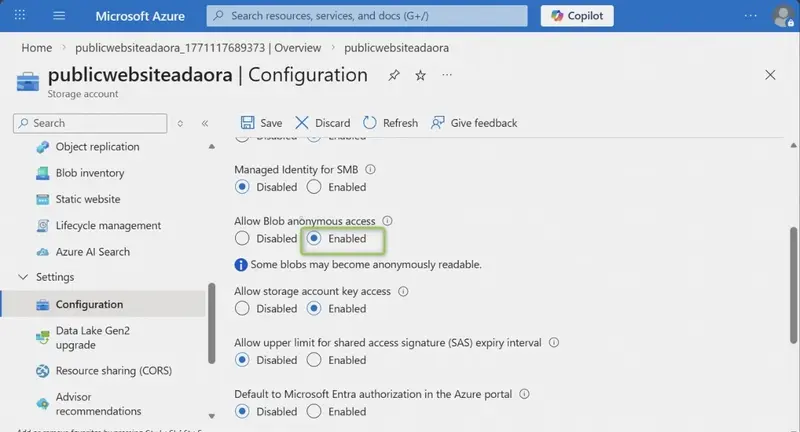
Task: Enable SAS expiry interval upper limit
Action: pyautogui.click(x=314, y=360)
